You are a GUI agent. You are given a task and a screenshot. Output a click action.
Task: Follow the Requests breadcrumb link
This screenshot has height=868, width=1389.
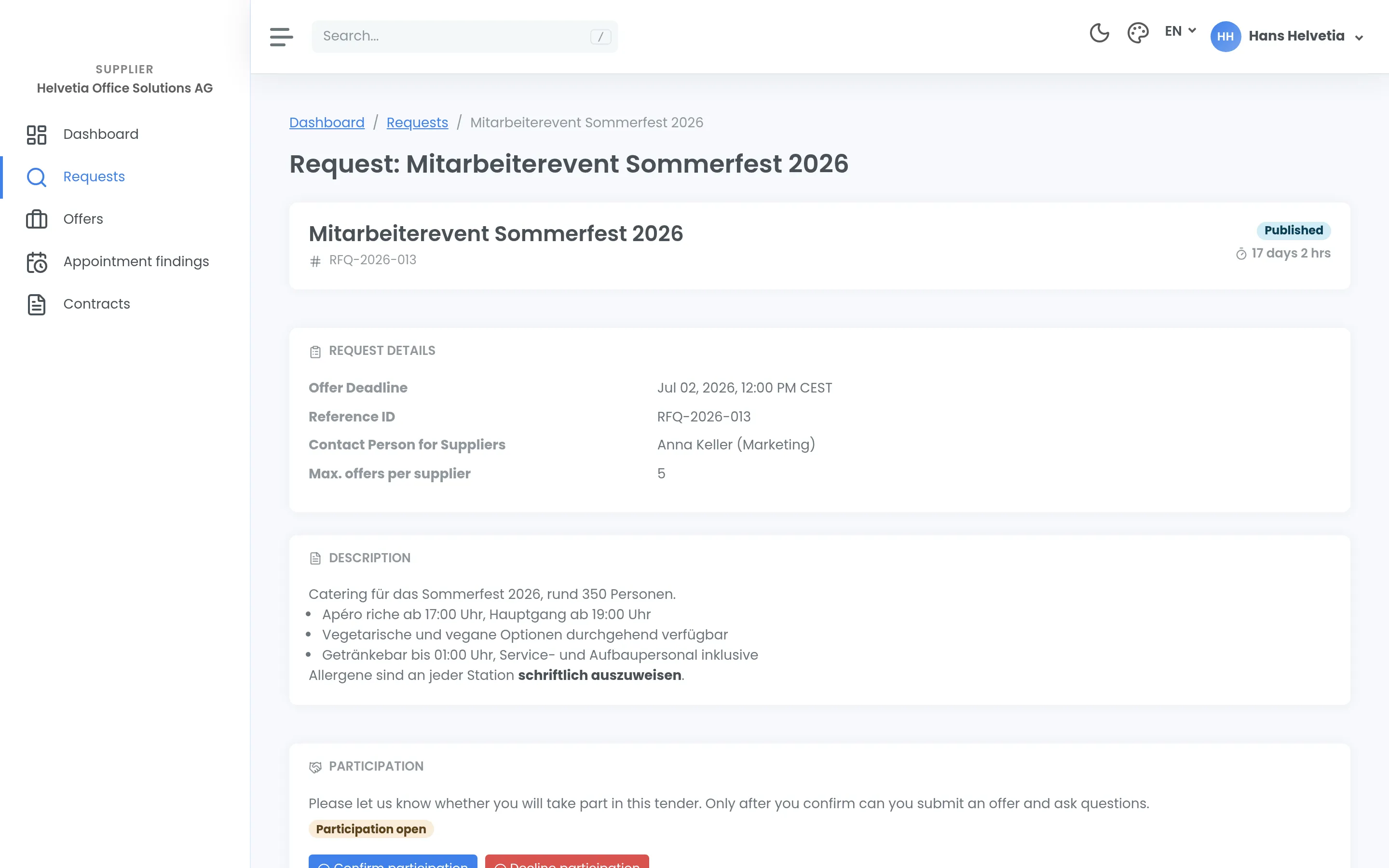417,122
